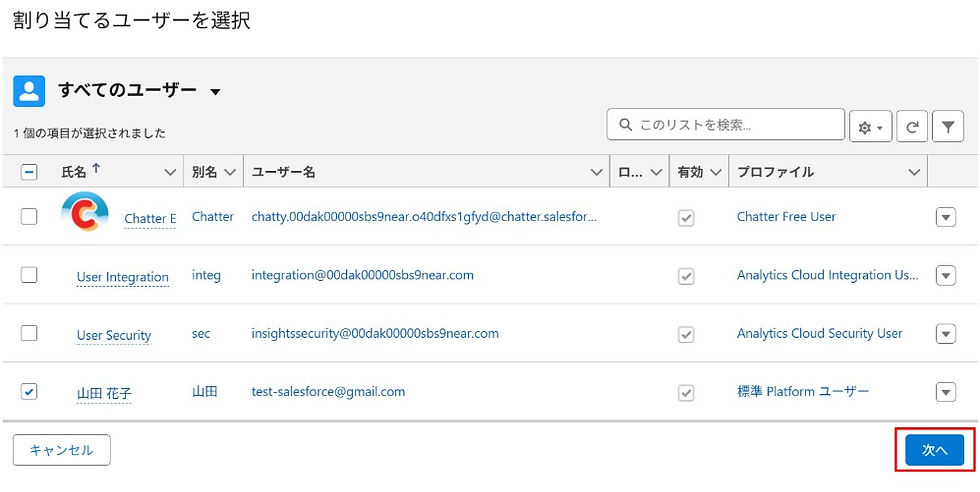980x492 pixels.
Task: Click the blue user list icon
Action: [29, 91]
